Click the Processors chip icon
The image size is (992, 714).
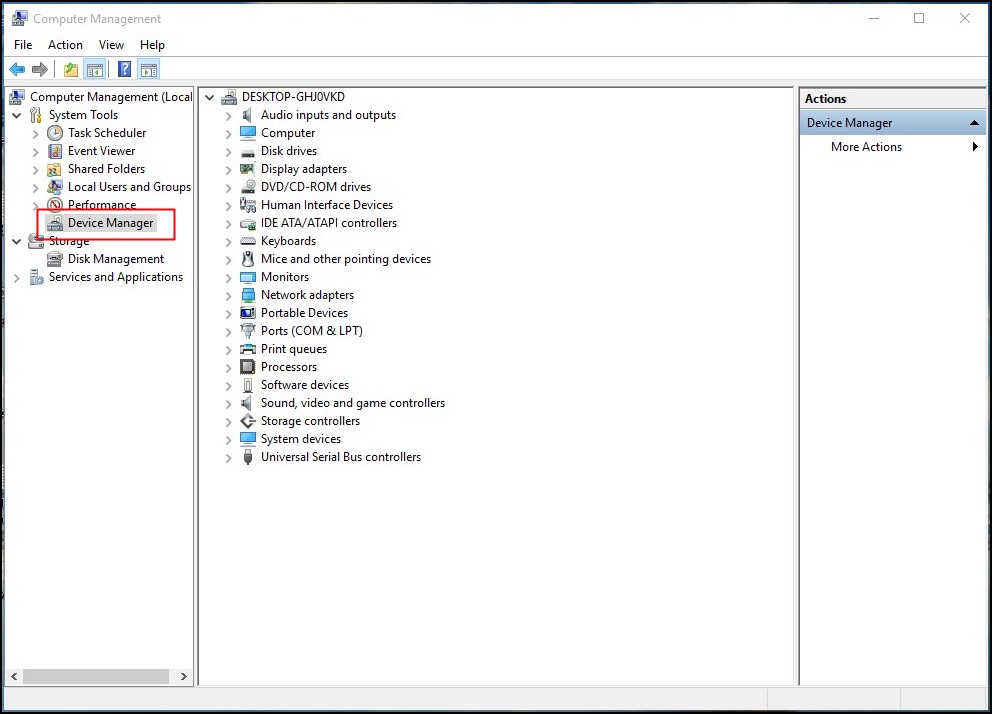click(247, 367)
